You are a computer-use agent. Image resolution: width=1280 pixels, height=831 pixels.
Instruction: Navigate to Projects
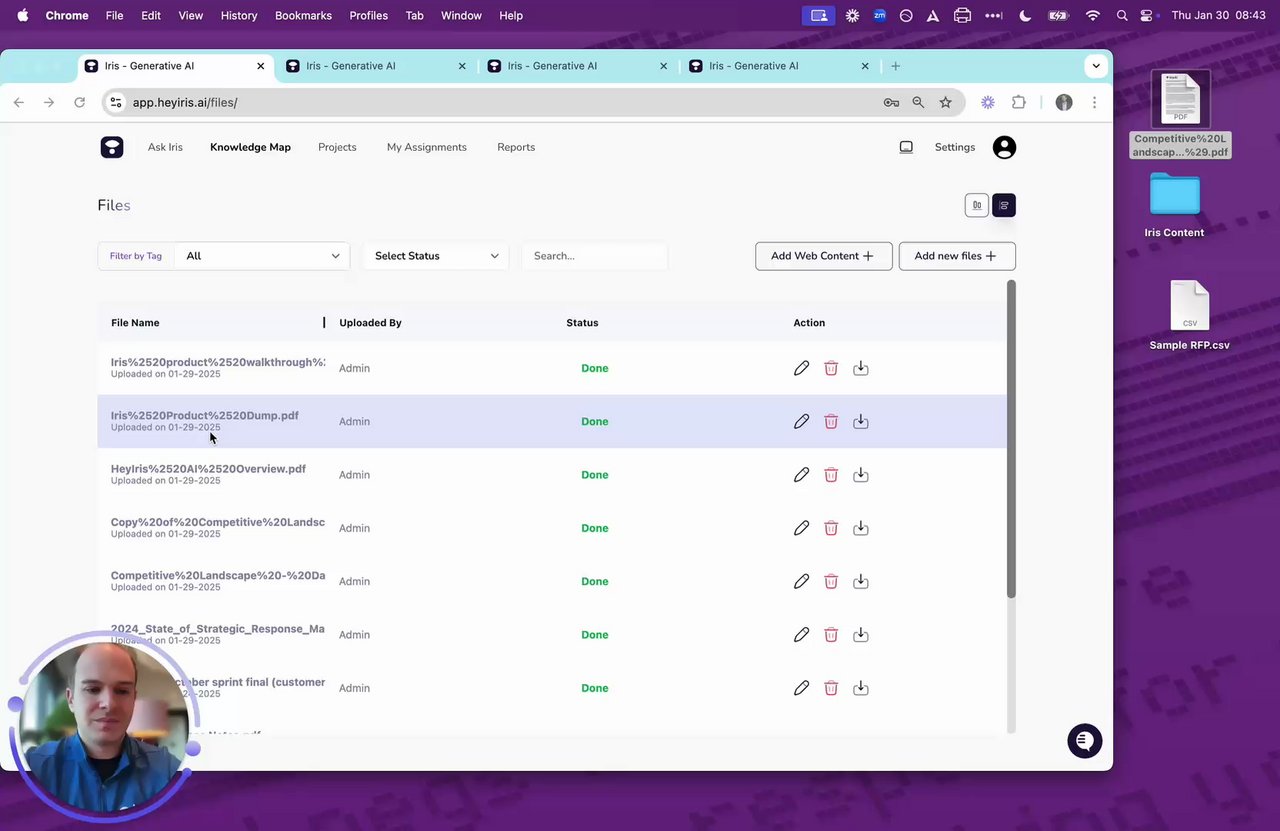[337, 147]
